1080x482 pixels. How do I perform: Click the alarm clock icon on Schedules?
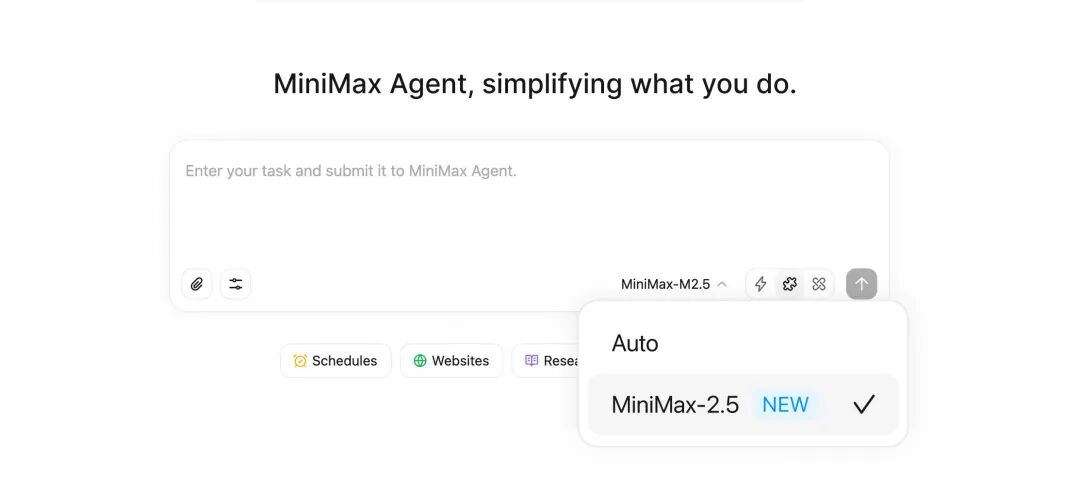click(300, 361)
